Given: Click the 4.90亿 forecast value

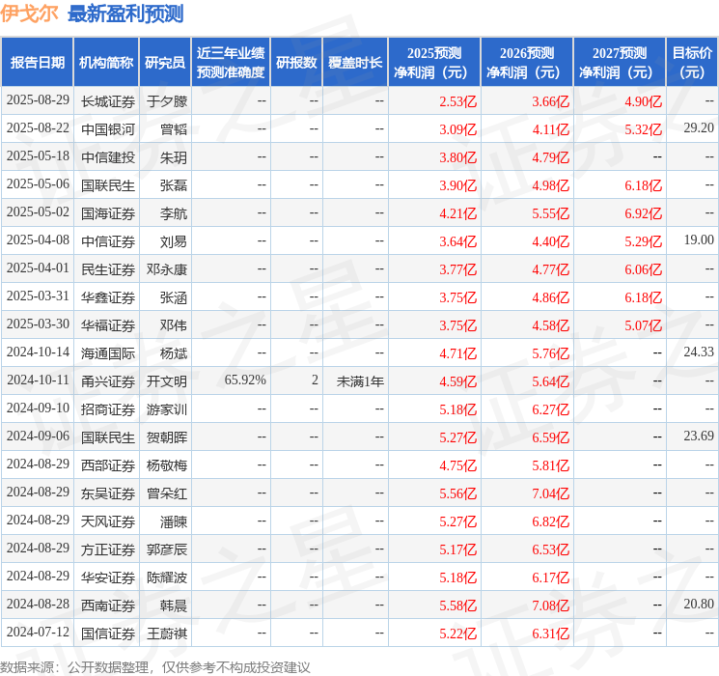Looking at the screenshot, I should (643, 101).
